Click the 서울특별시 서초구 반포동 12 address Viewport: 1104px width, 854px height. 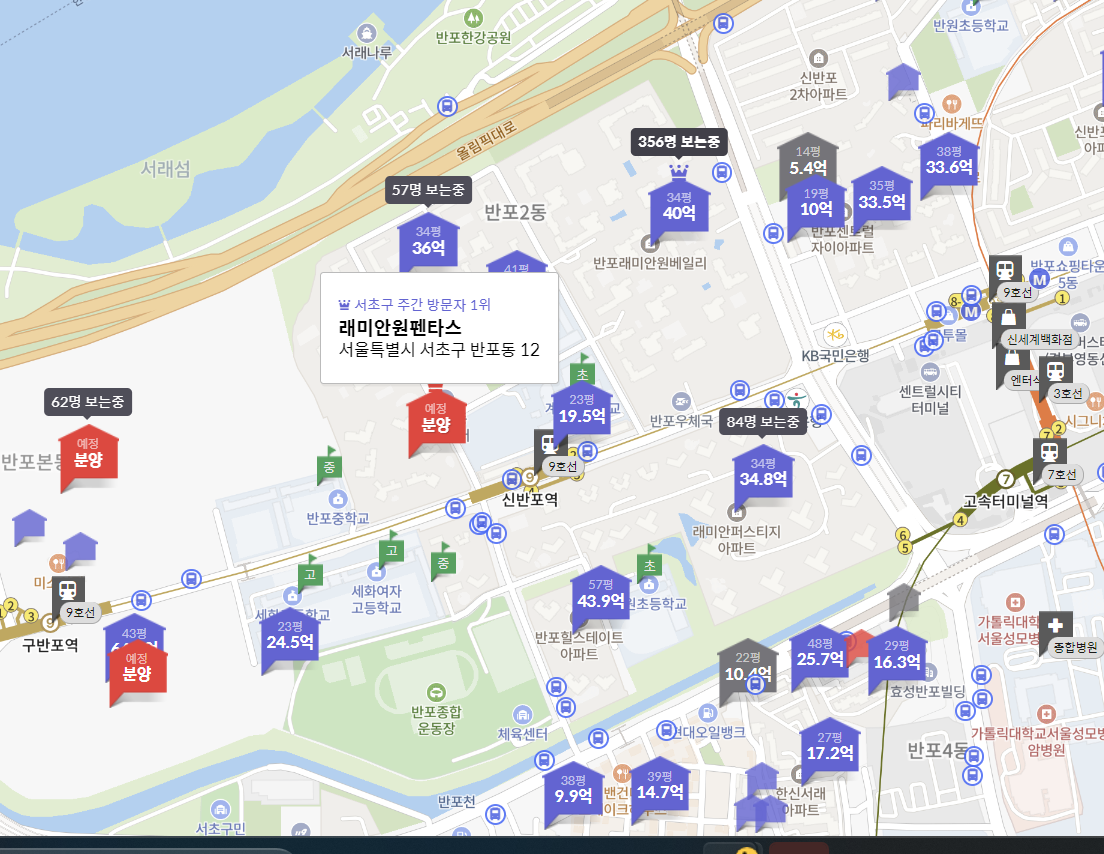coord(439,350)
